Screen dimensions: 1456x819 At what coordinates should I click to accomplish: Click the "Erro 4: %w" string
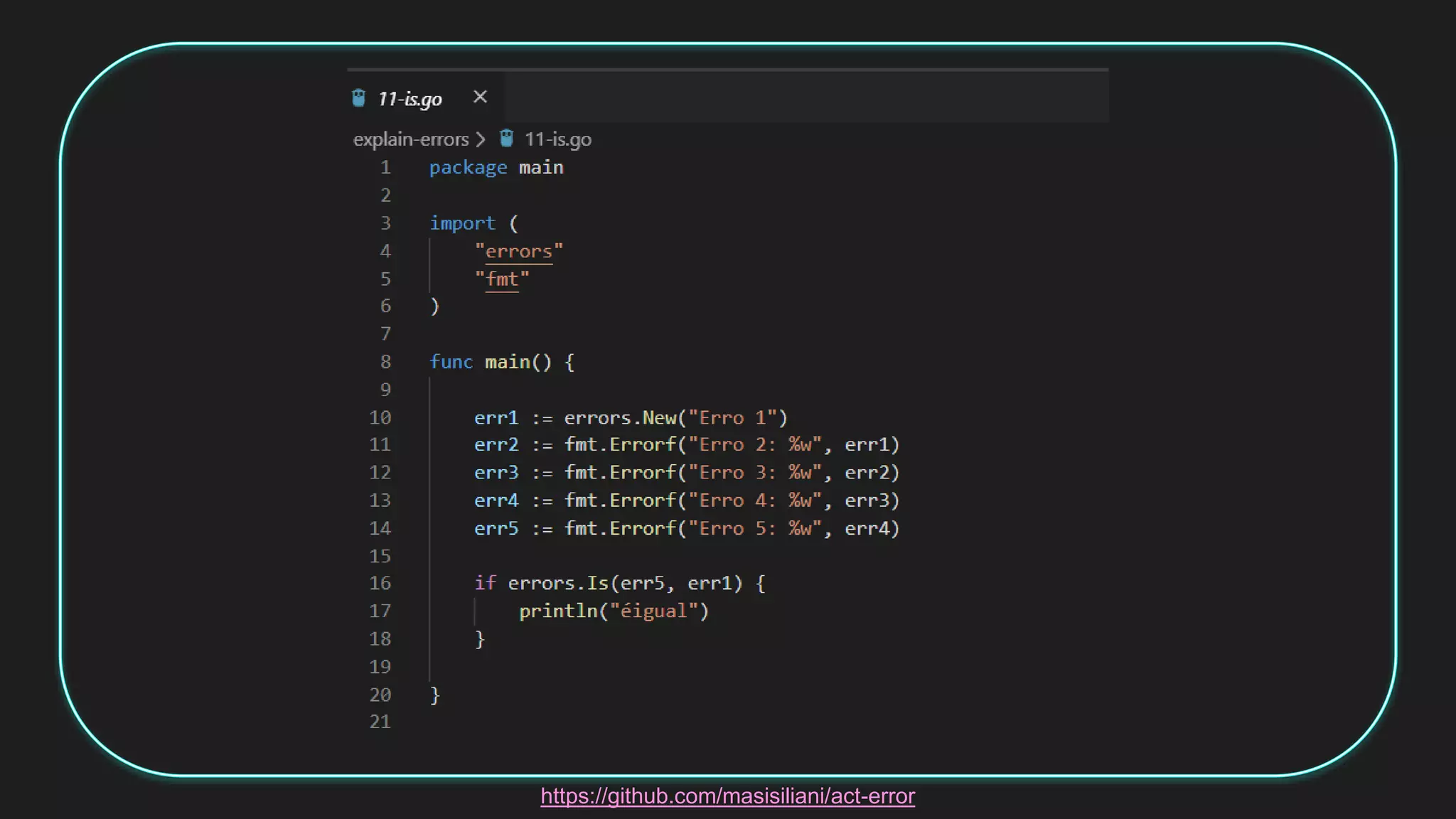coord(755,500)
